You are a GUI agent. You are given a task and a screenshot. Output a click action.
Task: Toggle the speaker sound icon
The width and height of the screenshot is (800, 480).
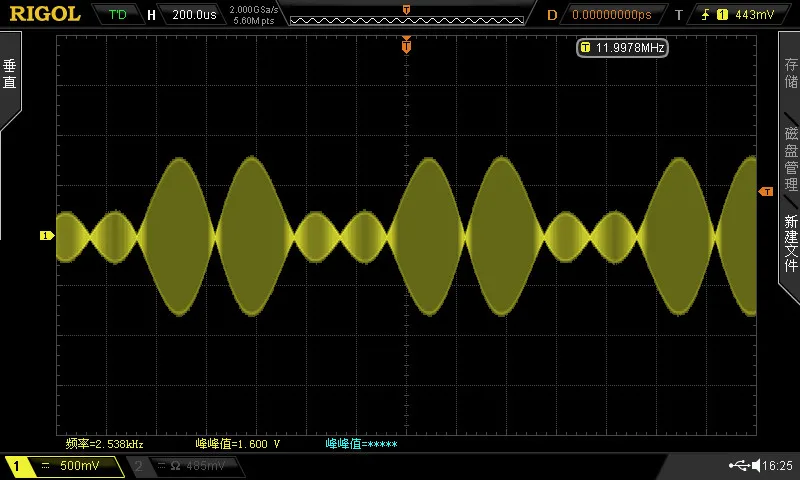tap(756, 465)
